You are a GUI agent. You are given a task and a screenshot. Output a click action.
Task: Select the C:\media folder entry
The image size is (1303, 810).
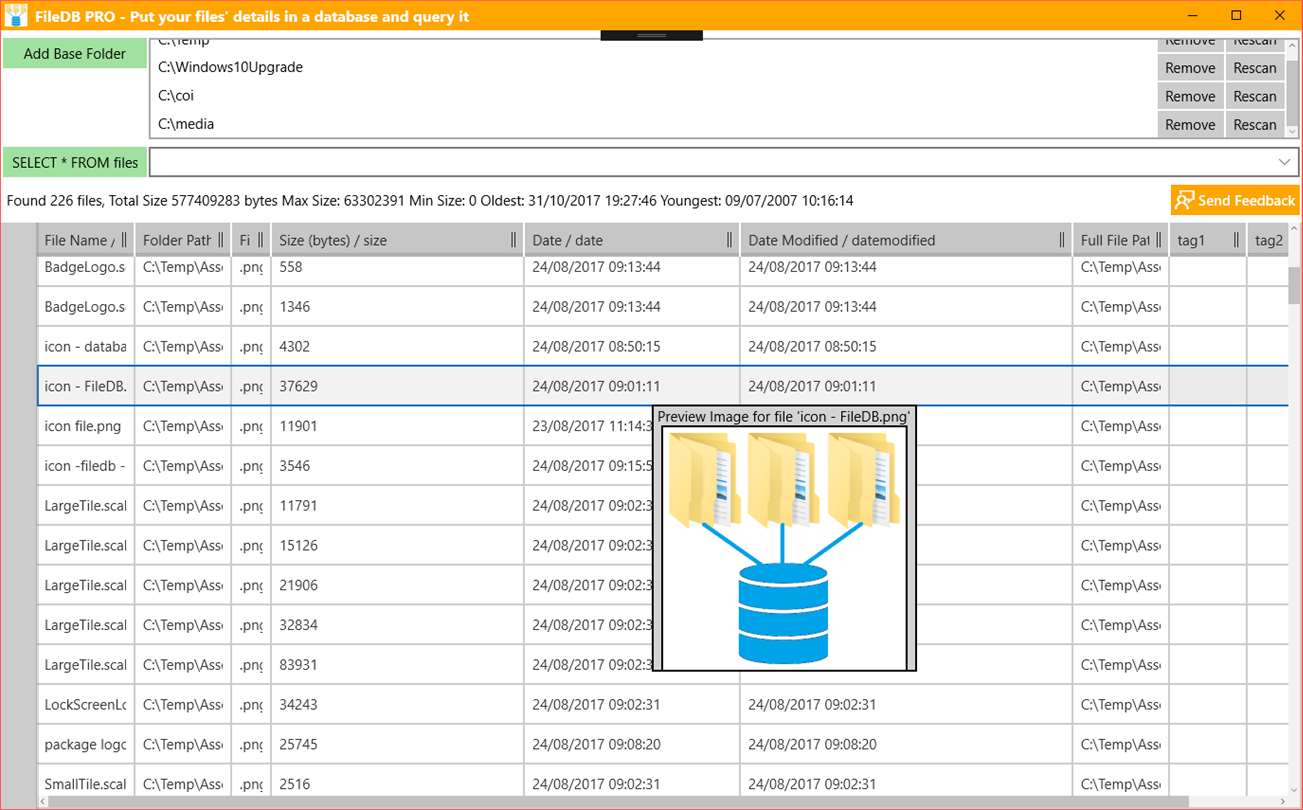point(186,124)
